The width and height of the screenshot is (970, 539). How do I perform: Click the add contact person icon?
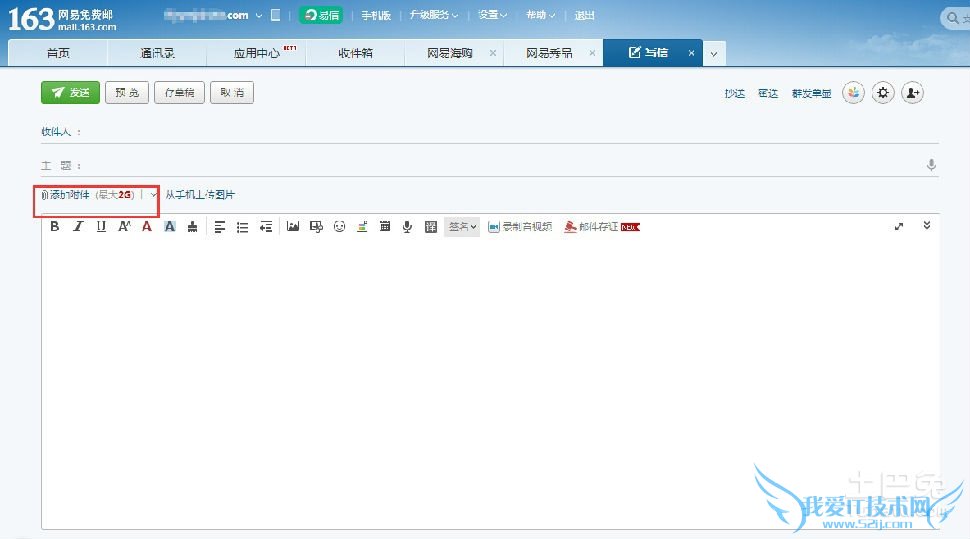tap(912, 93)
